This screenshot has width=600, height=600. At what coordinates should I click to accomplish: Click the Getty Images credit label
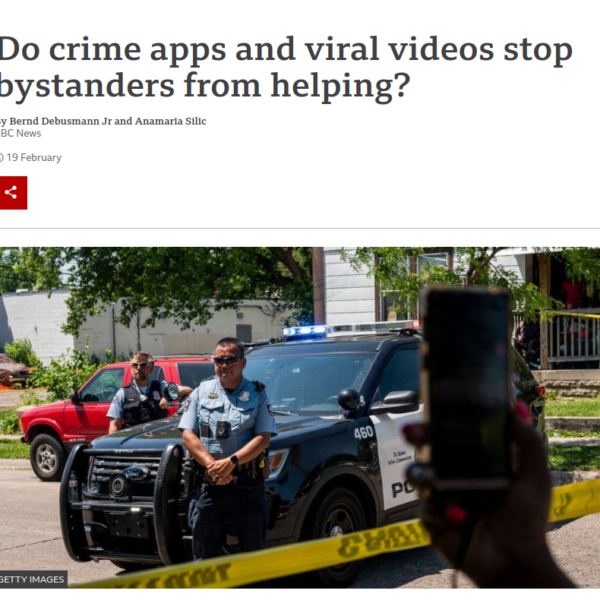coord(33,579)
